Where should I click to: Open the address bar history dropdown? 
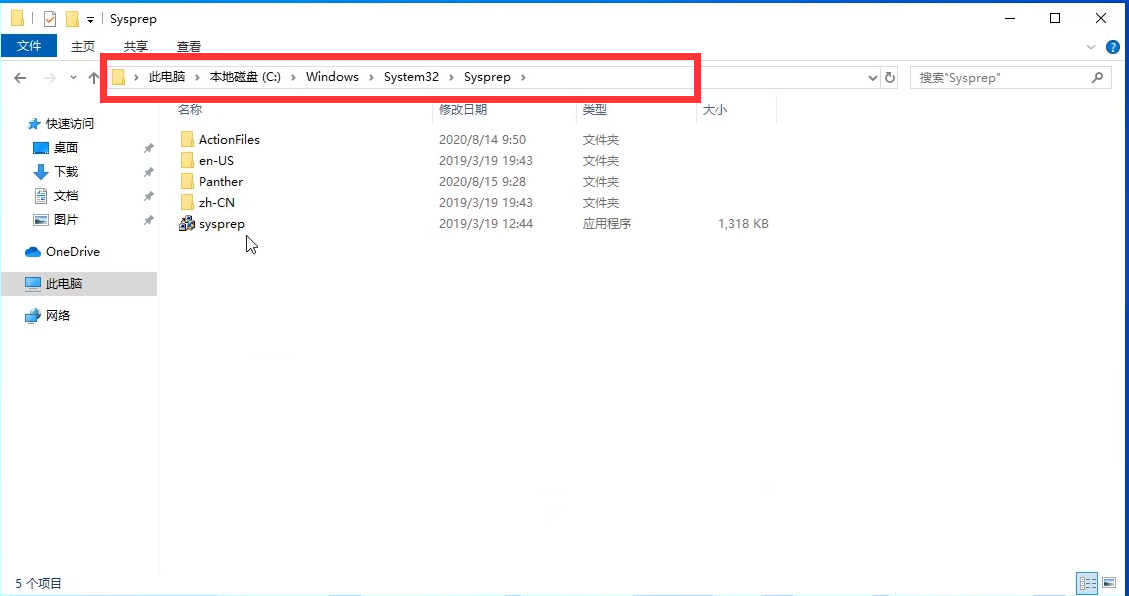pos(873,78)
